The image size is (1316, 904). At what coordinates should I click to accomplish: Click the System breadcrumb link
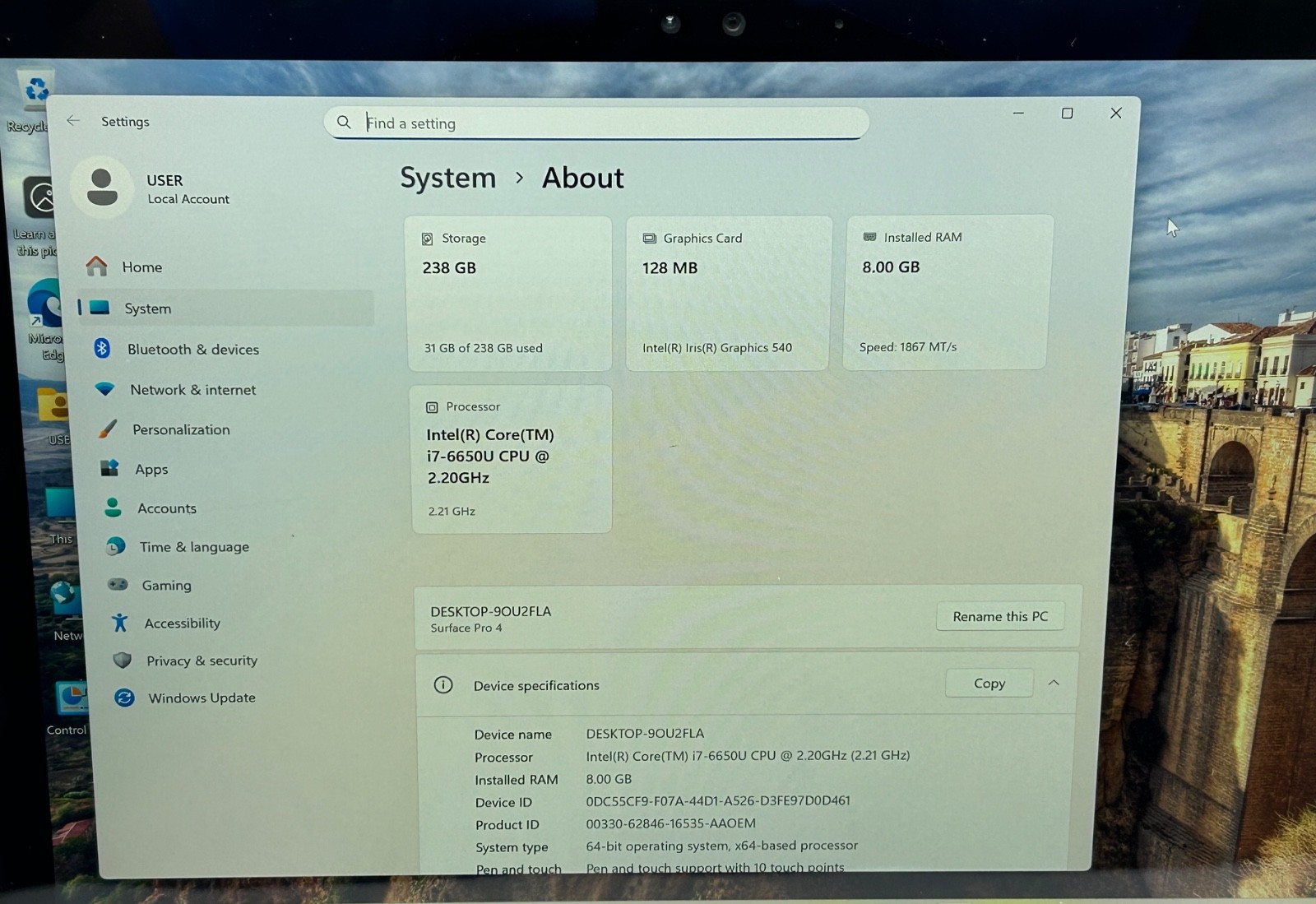(448, 178)
